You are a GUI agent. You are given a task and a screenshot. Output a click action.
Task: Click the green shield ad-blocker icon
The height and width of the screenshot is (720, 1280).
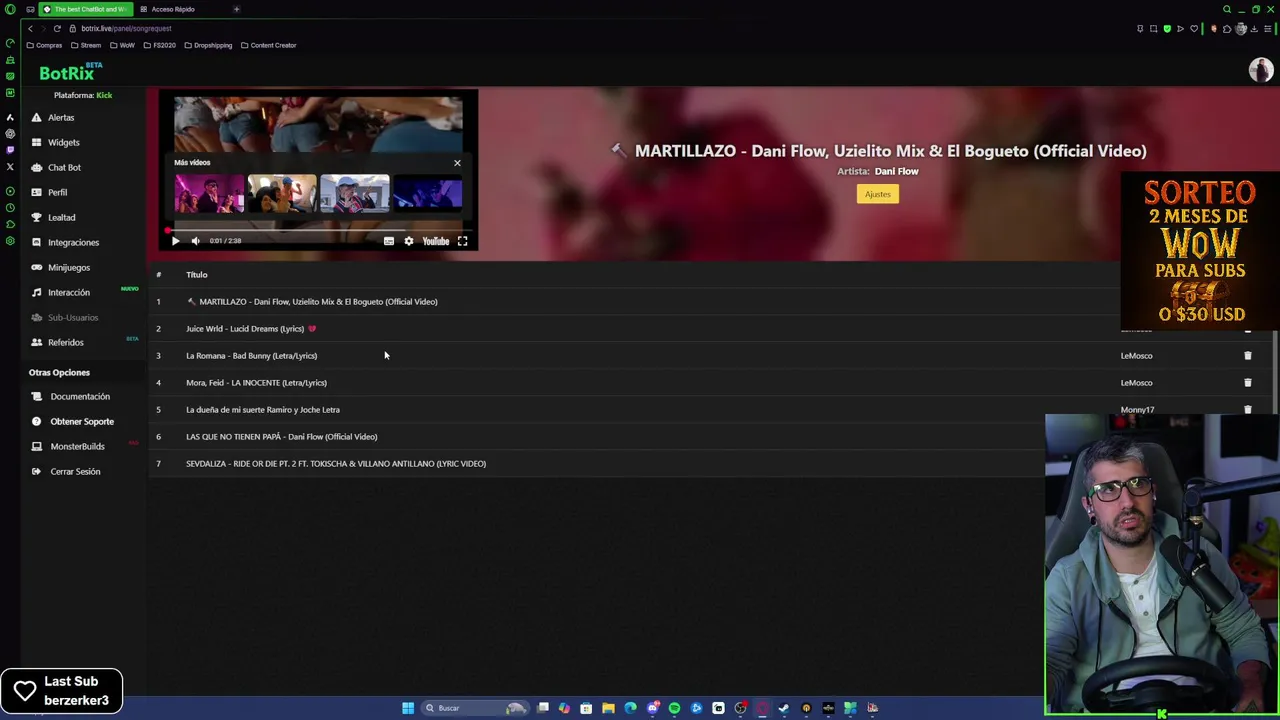pos(1166,28)
